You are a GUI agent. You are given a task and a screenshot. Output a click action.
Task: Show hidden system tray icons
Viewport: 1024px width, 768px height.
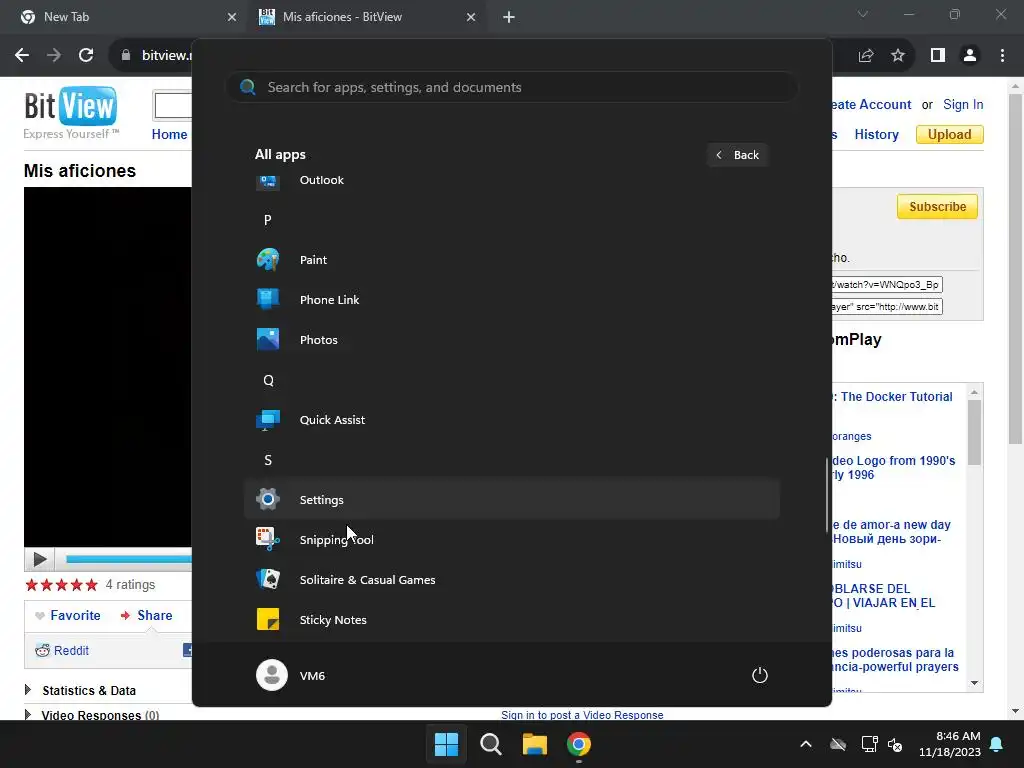806,744
